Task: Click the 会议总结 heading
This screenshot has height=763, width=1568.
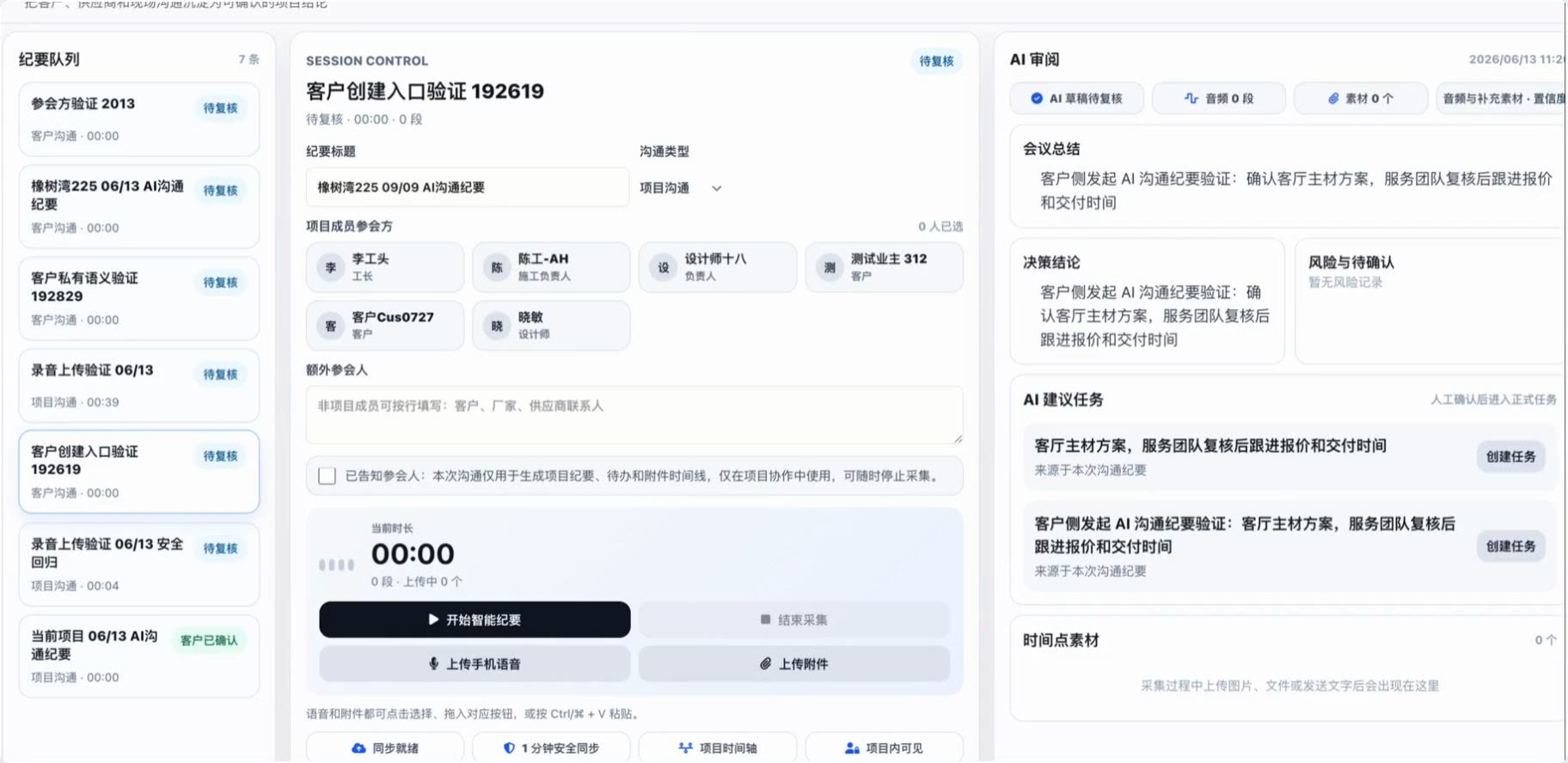Action: 1051,149
